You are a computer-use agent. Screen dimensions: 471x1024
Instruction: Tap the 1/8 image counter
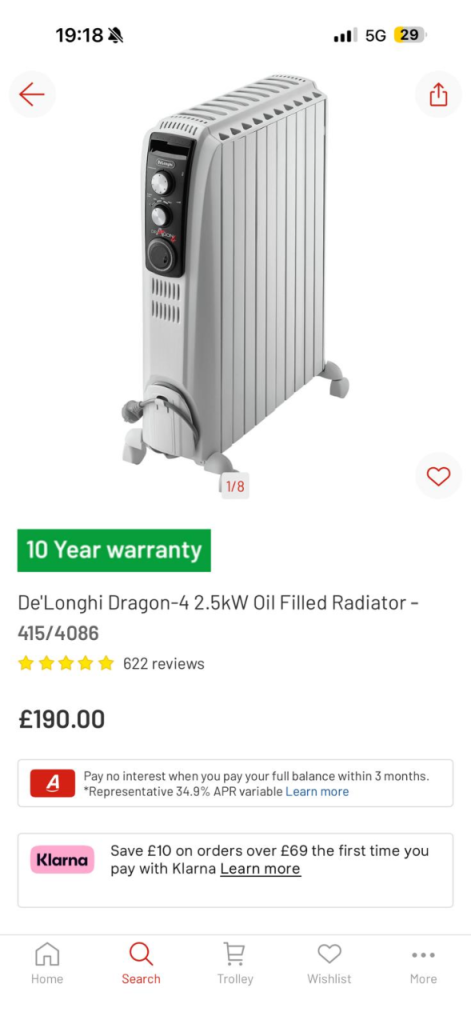coord(235,486)
